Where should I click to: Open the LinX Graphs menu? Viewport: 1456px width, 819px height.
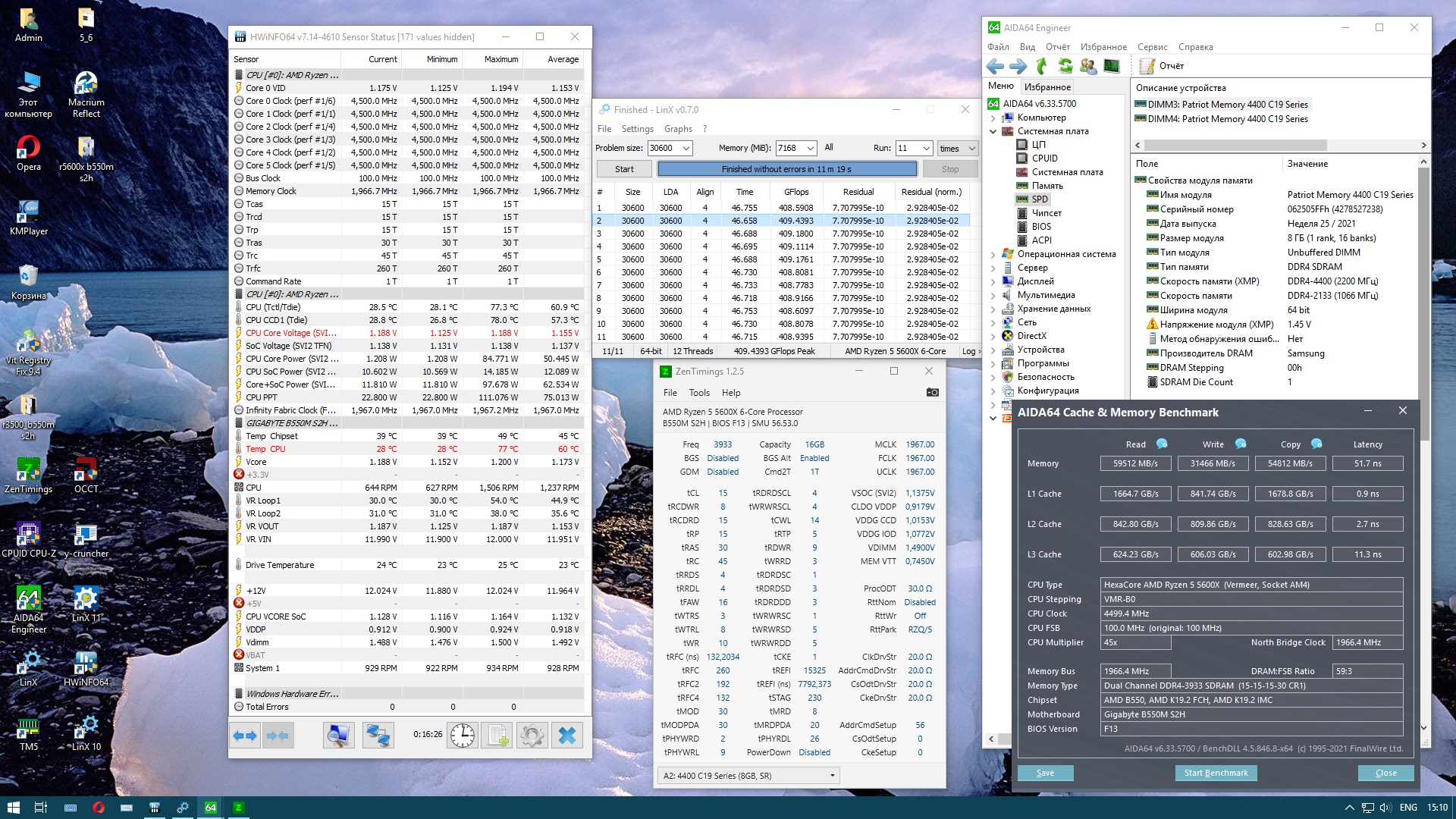click(677, 129)
